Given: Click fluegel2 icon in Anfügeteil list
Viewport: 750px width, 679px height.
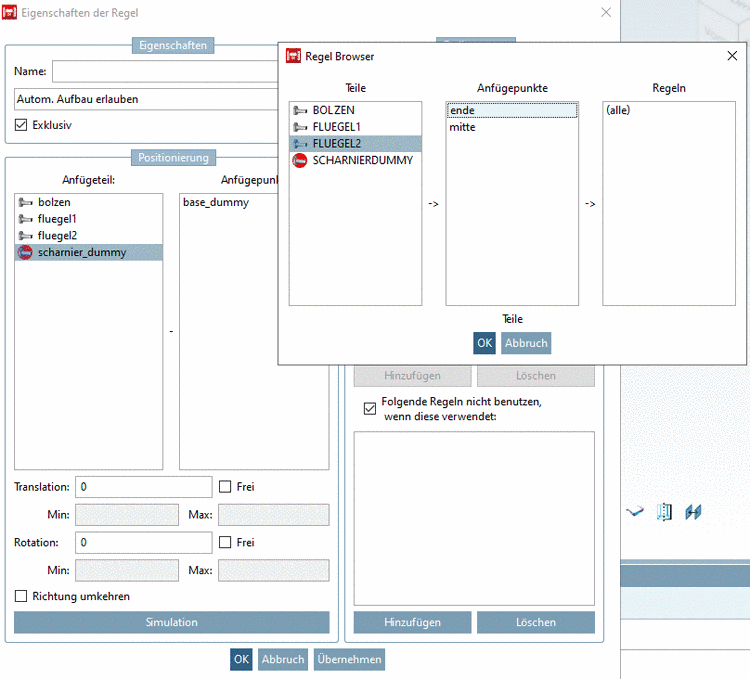Looking at the screenshot, I should click(25, 236).
